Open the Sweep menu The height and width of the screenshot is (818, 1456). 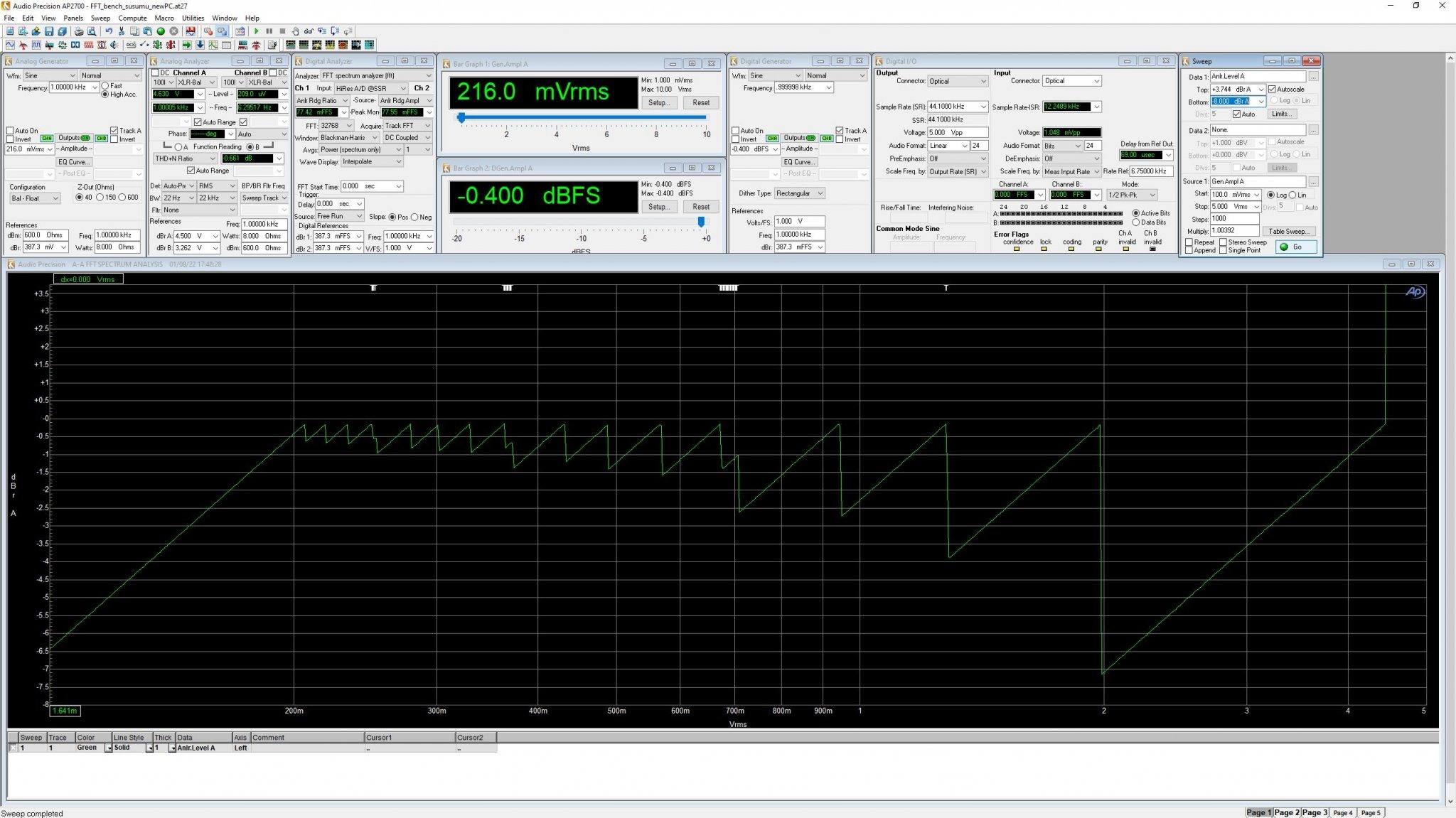[x=100, y=18]
